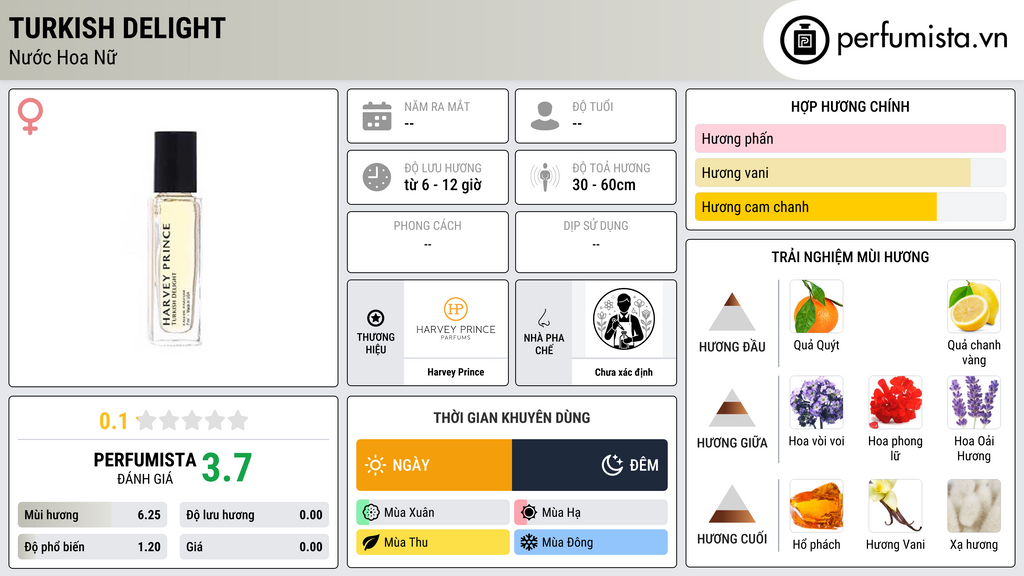Select the Mùa Thu season bar

coord(433,542)
